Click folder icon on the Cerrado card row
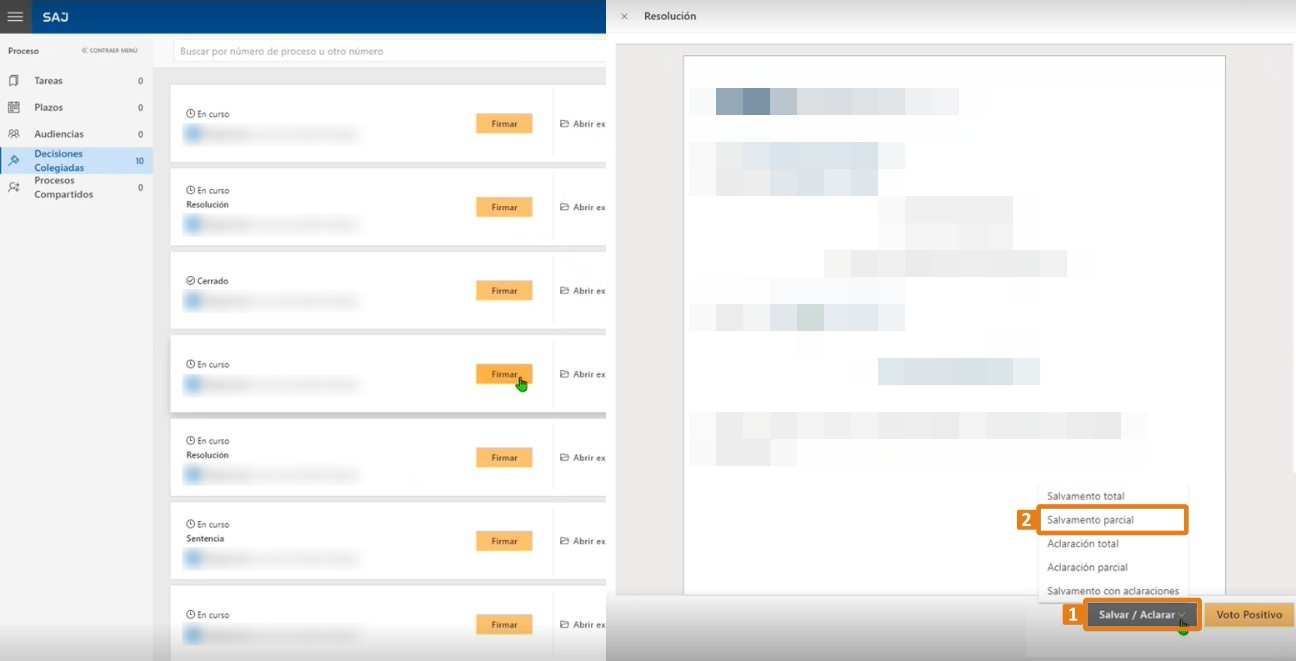The width and height of the screenshot is (1296, 661). [564, 291]
